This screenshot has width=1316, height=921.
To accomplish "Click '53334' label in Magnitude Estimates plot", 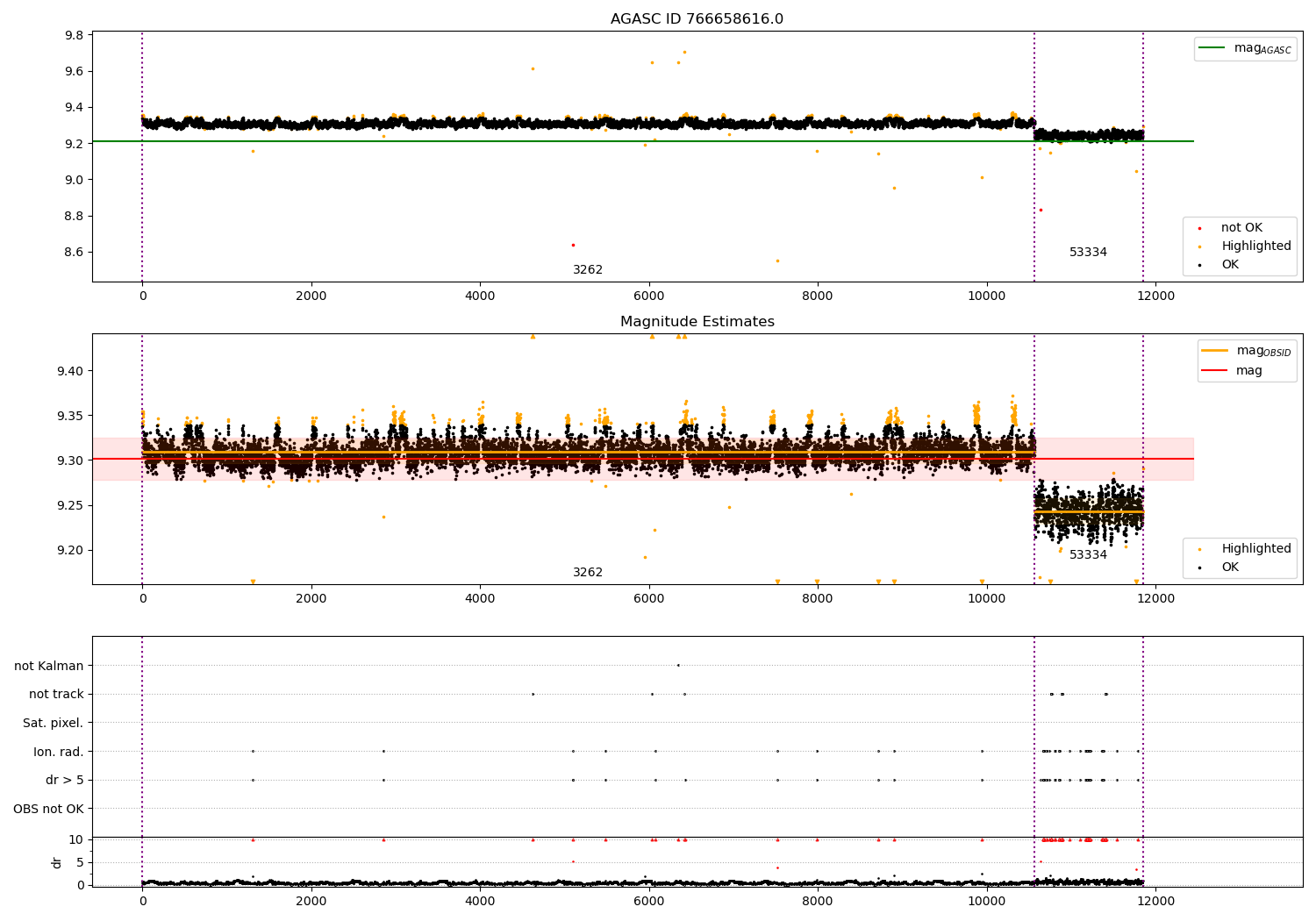I will (x=1088, y=555).
